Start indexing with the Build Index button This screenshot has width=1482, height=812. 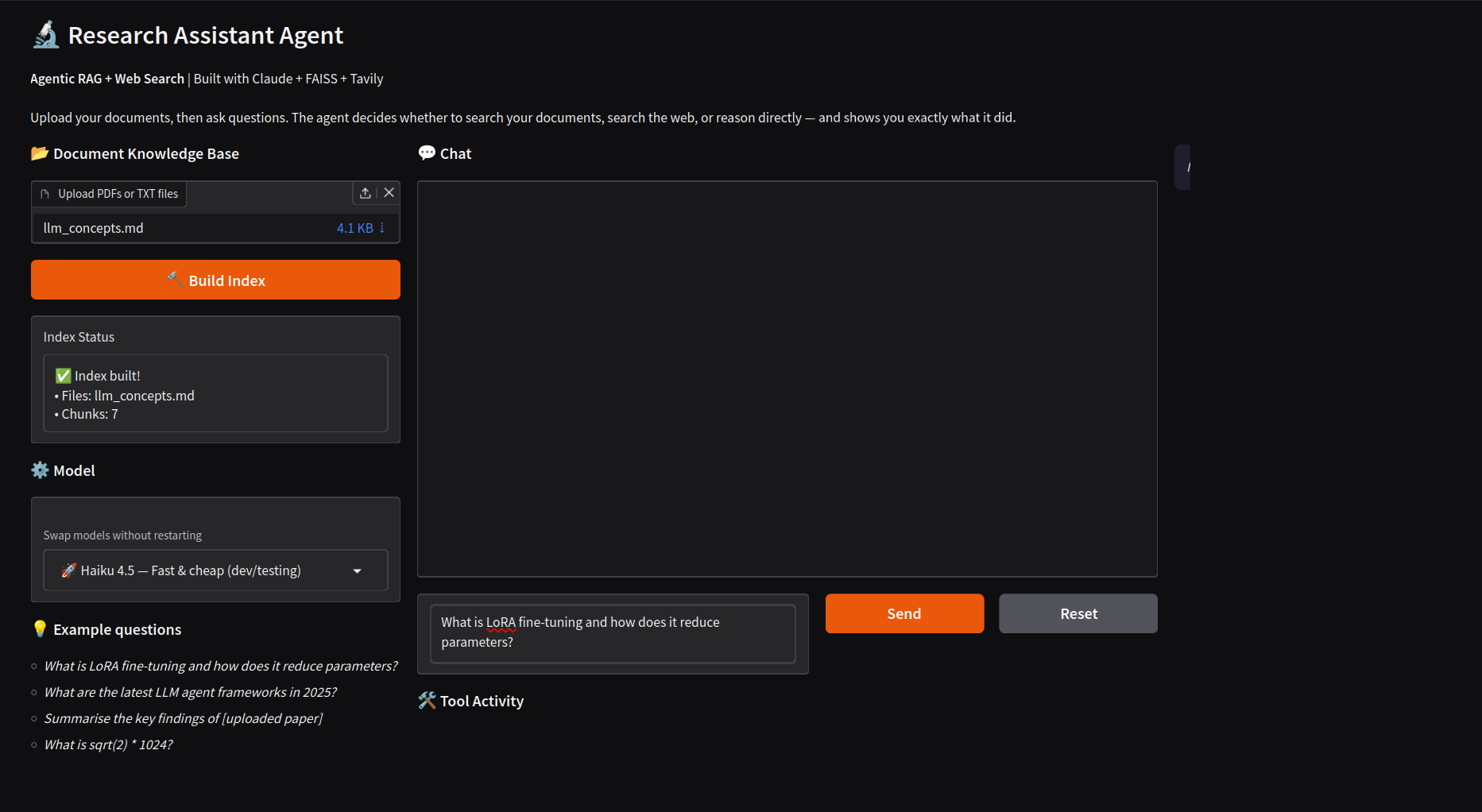coord(215,280)
